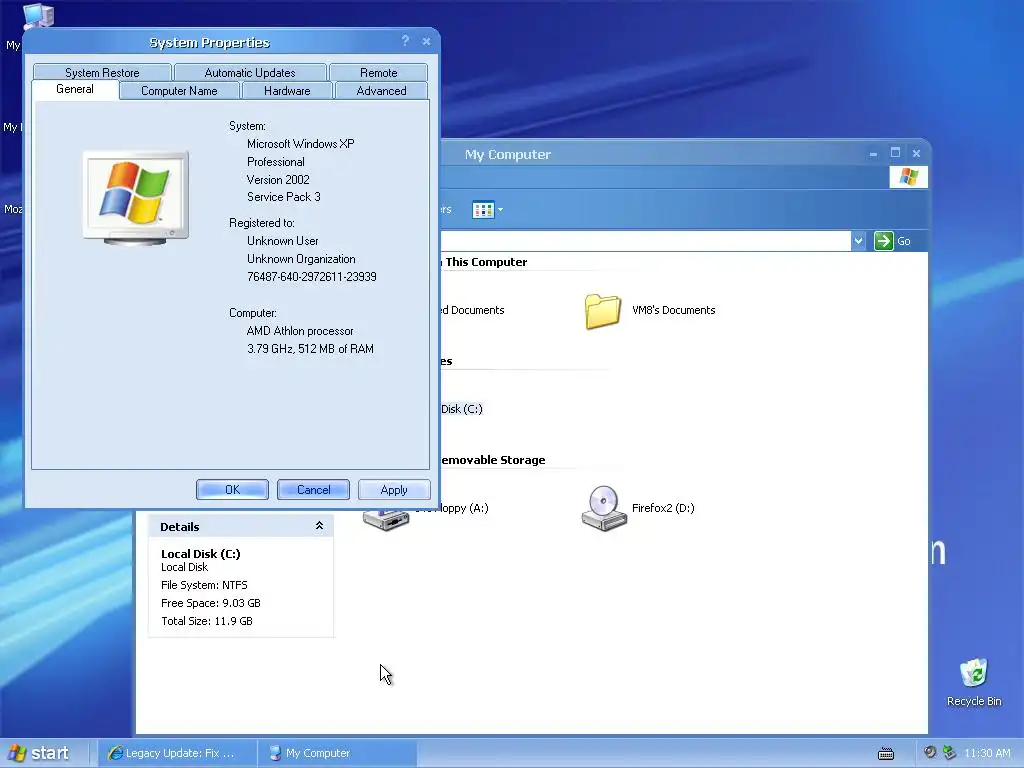The height and width of the screenshot is (768, 1024).
Task: Click the 'Removable Storage' group header
Action: [x=493, y=460]
